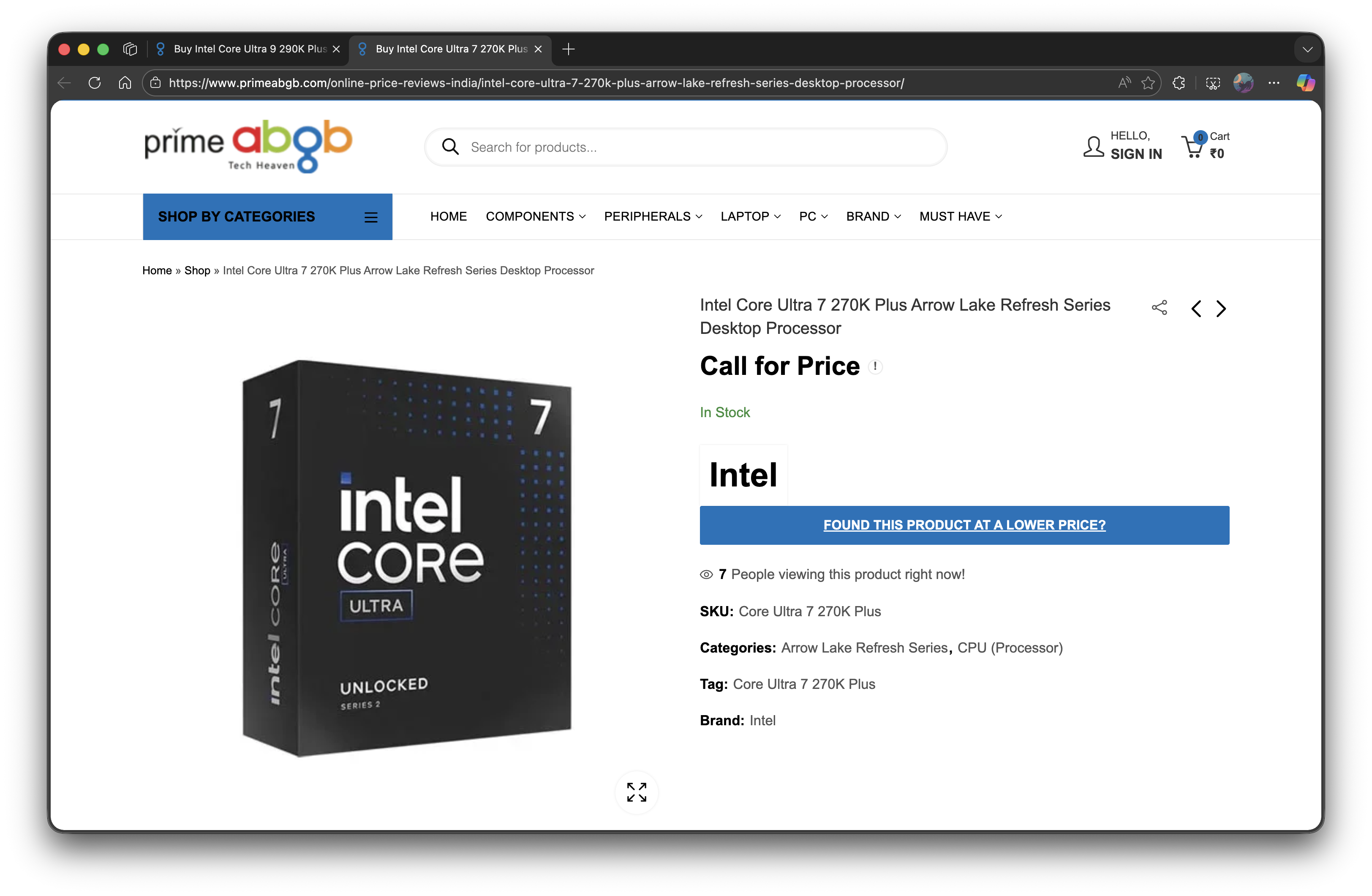Viewport: 1372px width, 896px height.
Task: Open the shopping cart icon
Action: point(1192,147)
